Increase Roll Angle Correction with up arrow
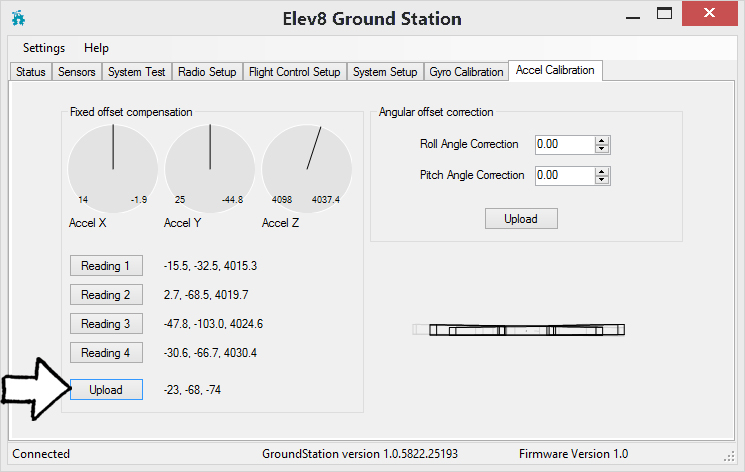The width and height of the screenshot is (745, 472). (x=601, y=140)
